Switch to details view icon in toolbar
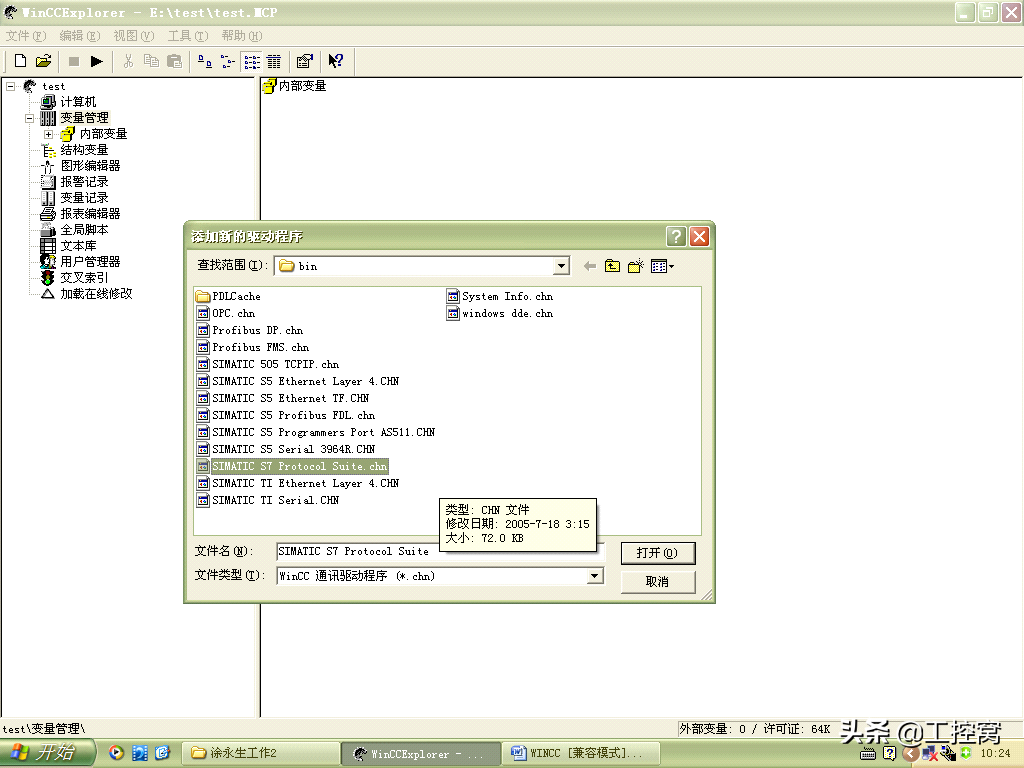 [273, 61]
